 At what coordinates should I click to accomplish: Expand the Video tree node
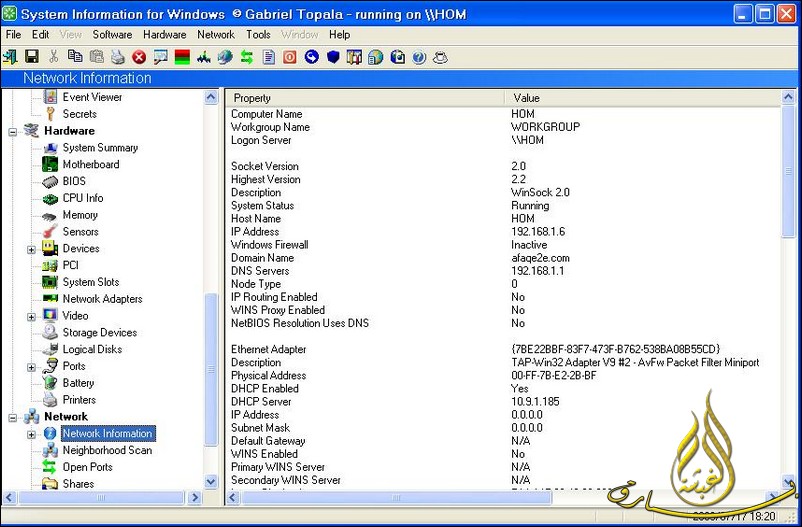[32, 317]
